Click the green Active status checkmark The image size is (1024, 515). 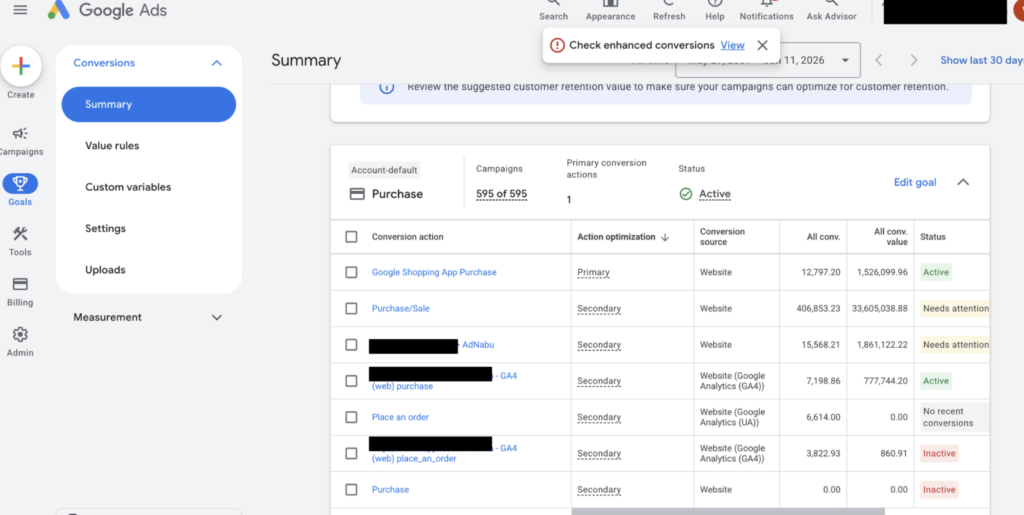point(686,194)
